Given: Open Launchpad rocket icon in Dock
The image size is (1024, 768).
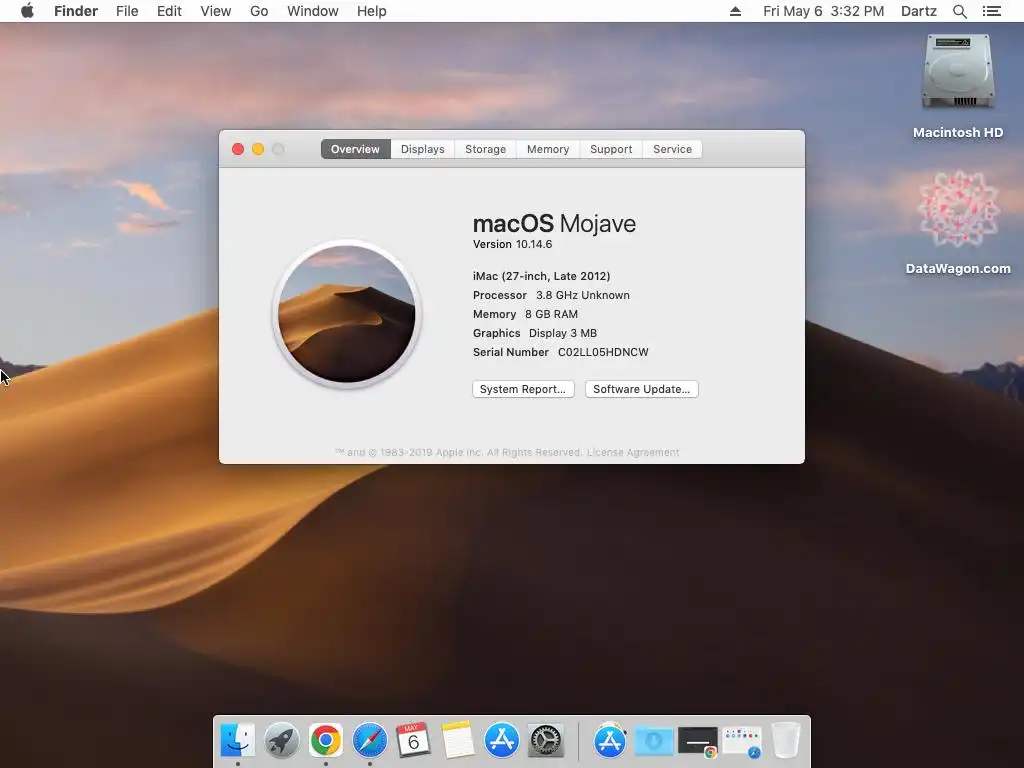Looking at the screenshot, I should [x=281, y=740].
